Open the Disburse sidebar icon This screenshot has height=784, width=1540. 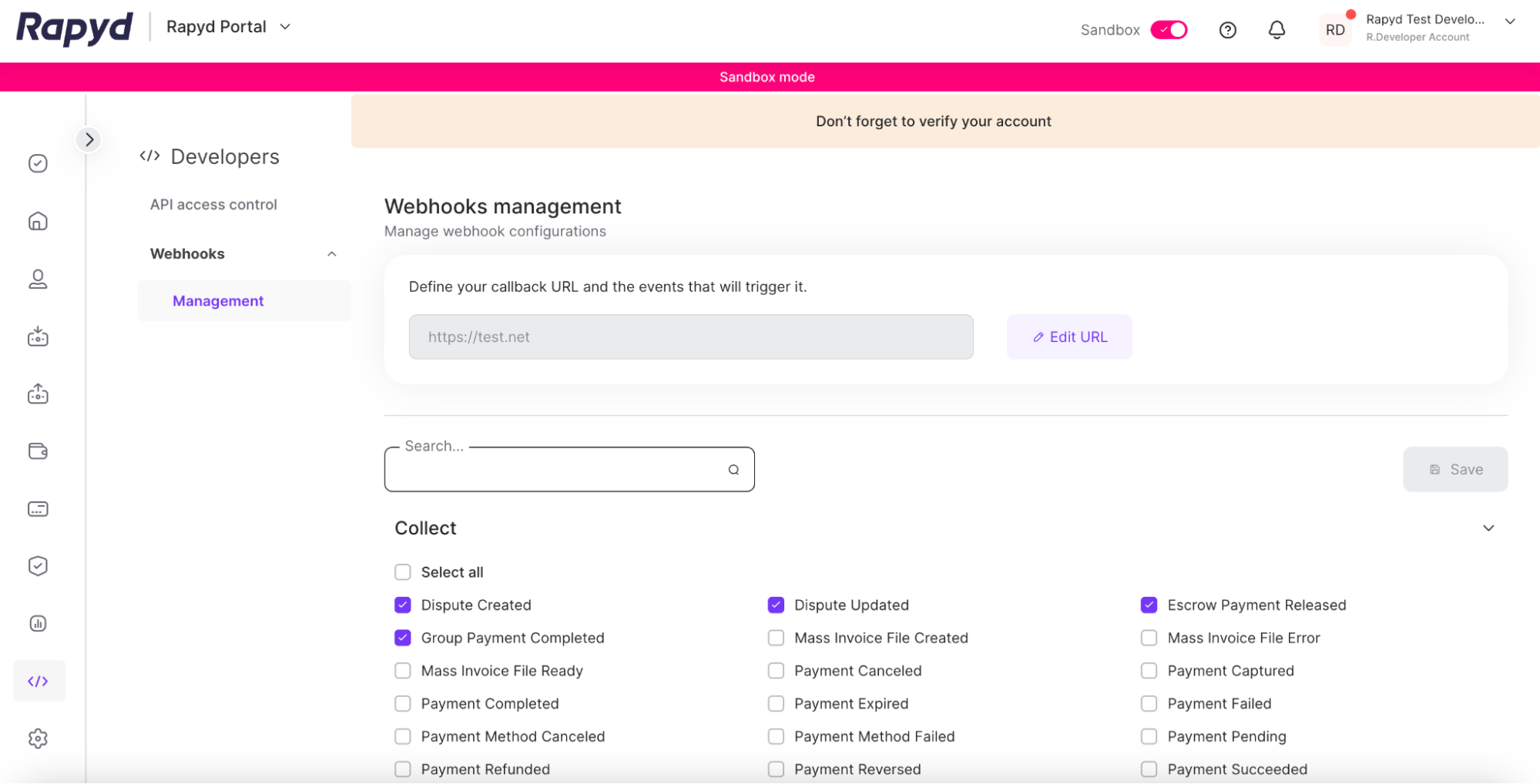(37, 394)
